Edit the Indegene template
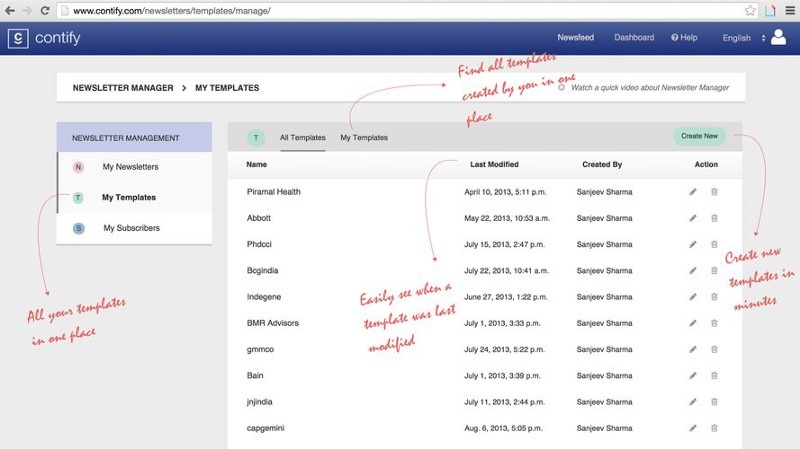This screenshot has height=449, width=800. click(x=692, y=297)
